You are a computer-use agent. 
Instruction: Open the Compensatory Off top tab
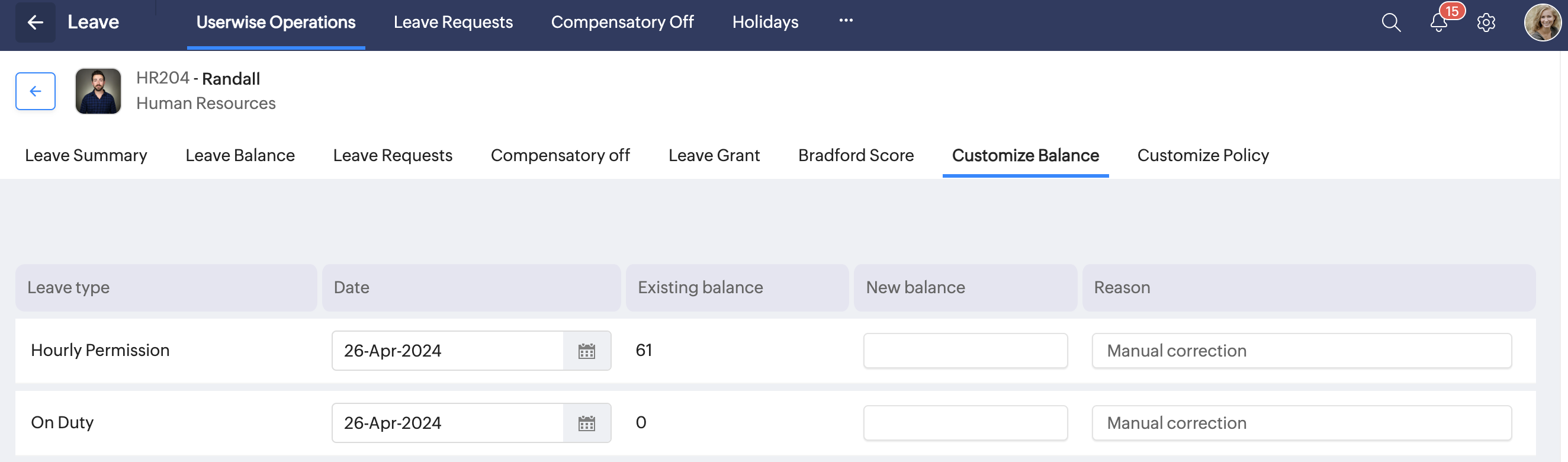tap(622, 23)
